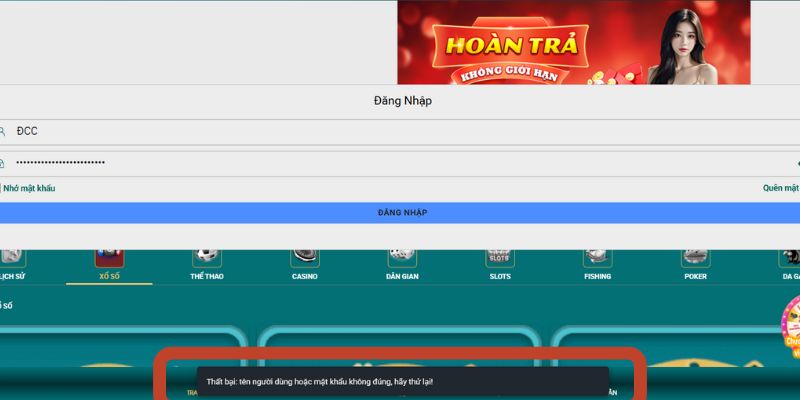800x400 pixels.
Task: Toggle the Nhớ mật khẩu checkbox
Action: click(x=2, y=188)
